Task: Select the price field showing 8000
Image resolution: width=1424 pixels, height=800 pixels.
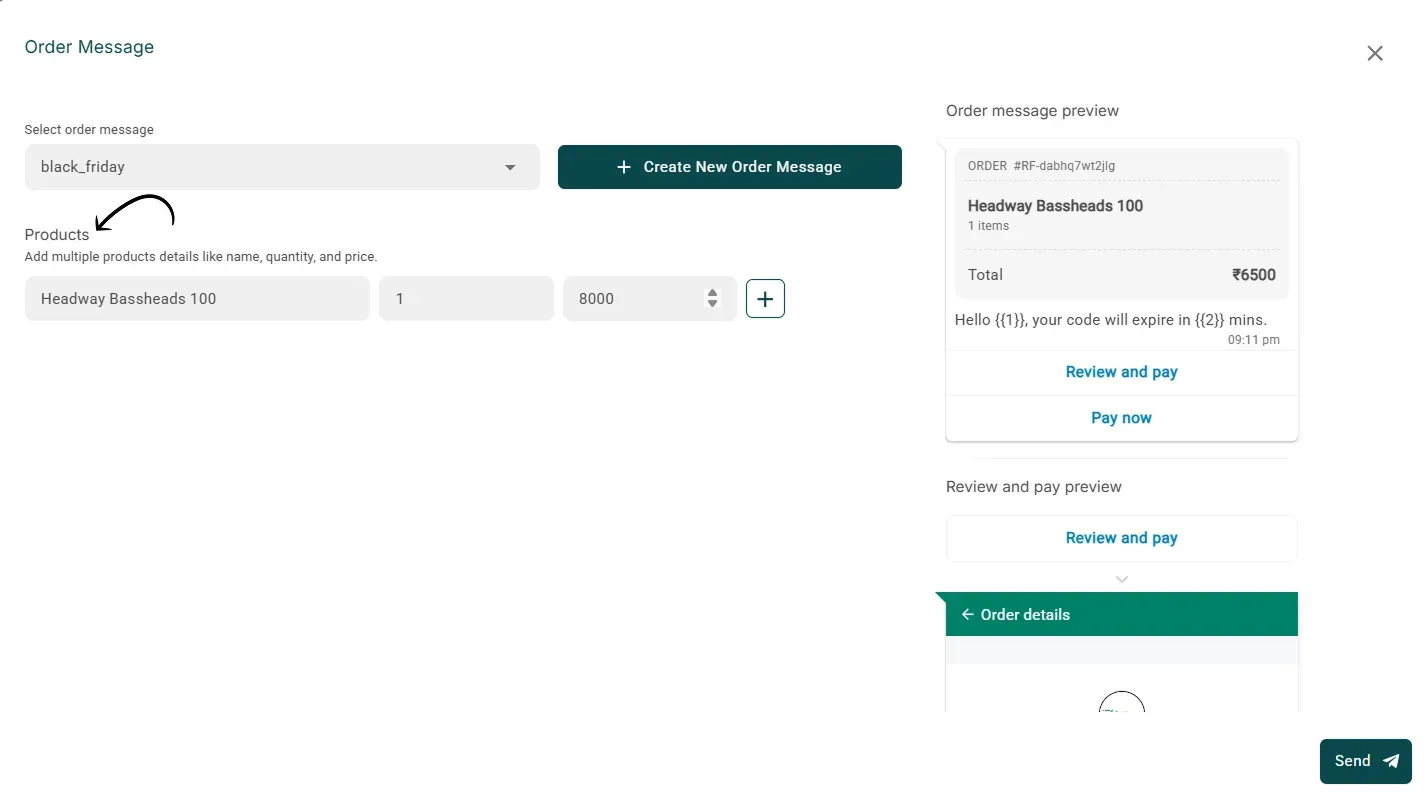Action: (x=640, y=298)
